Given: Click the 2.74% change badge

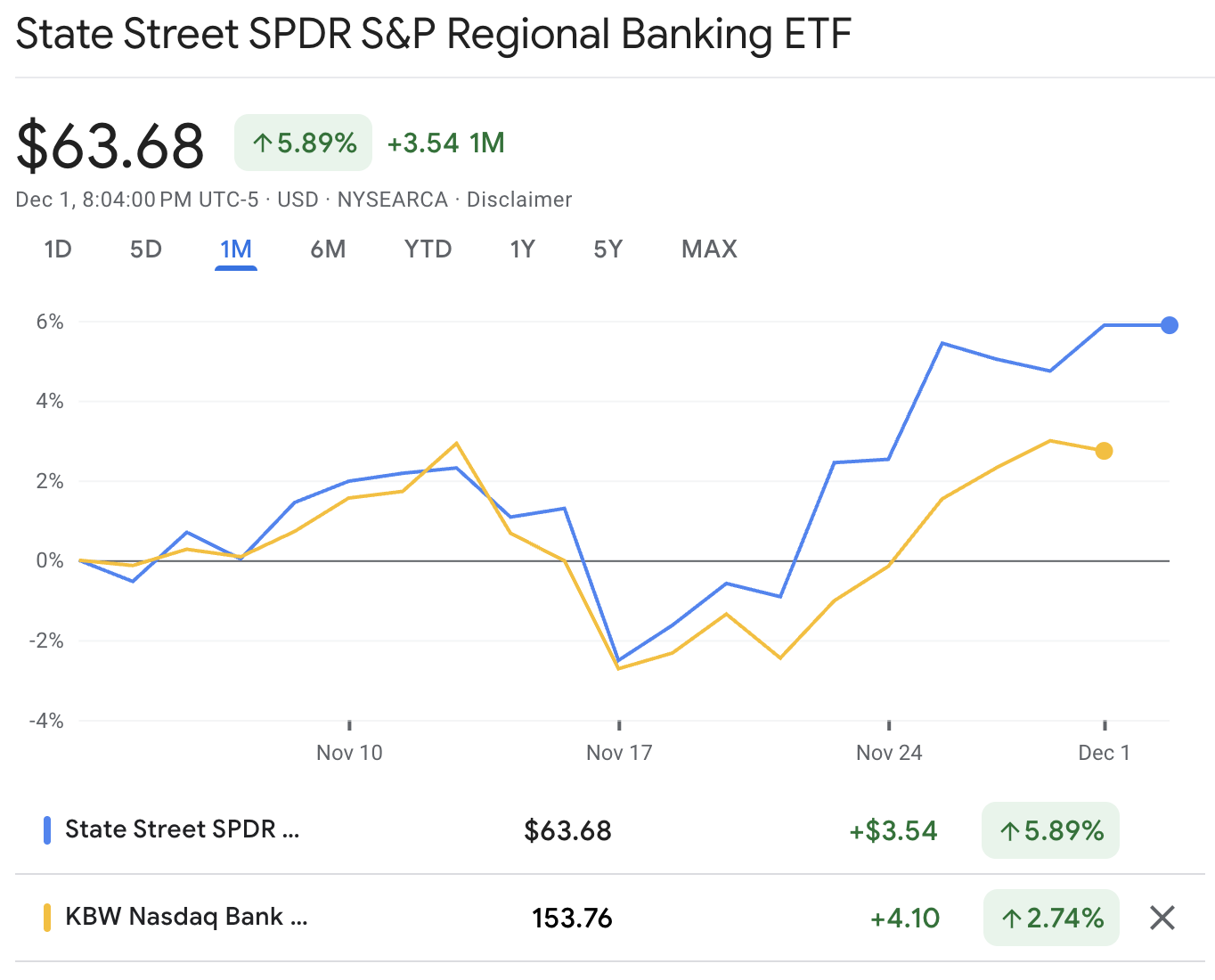Looking at the screenshot, I should tap(1051, 918).
